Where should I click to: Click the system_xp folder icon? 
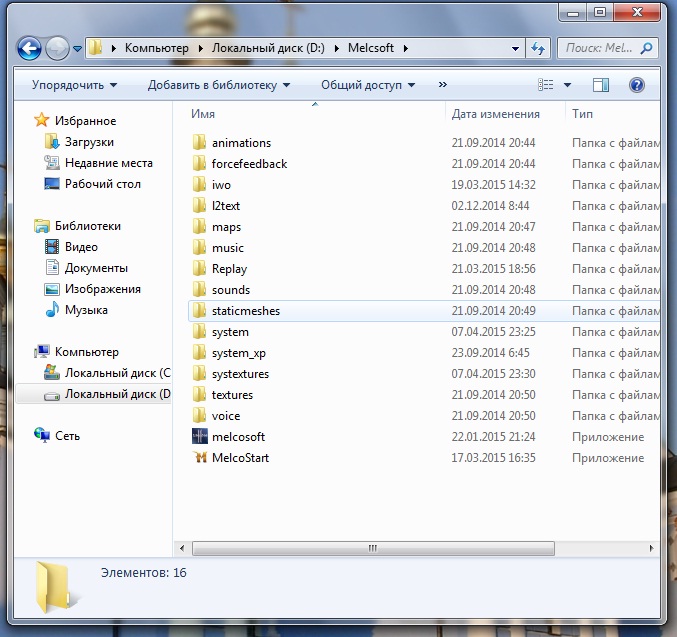pos(199,352)
